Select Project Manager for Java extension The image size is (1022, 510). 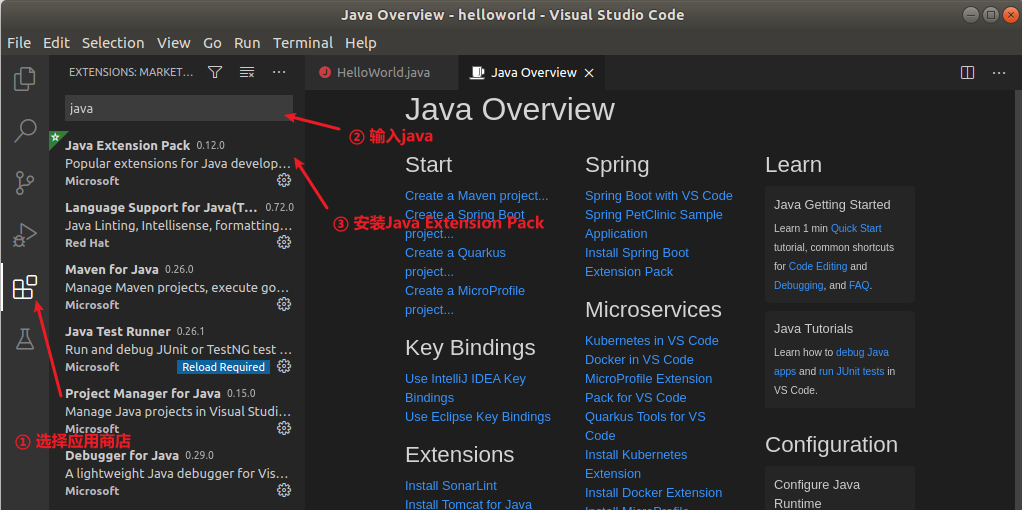pos(177,410)
